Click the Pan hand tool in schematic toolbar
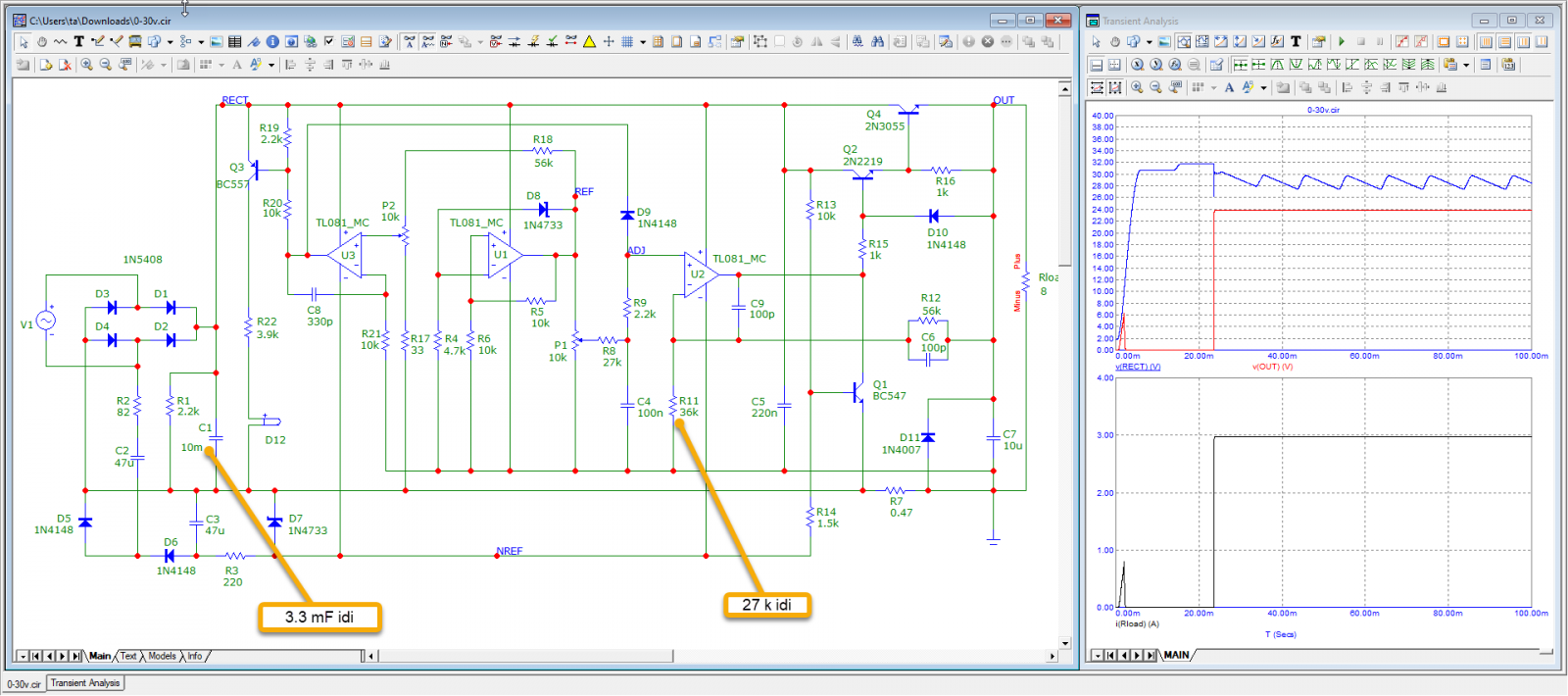 [x=41, y=41]
